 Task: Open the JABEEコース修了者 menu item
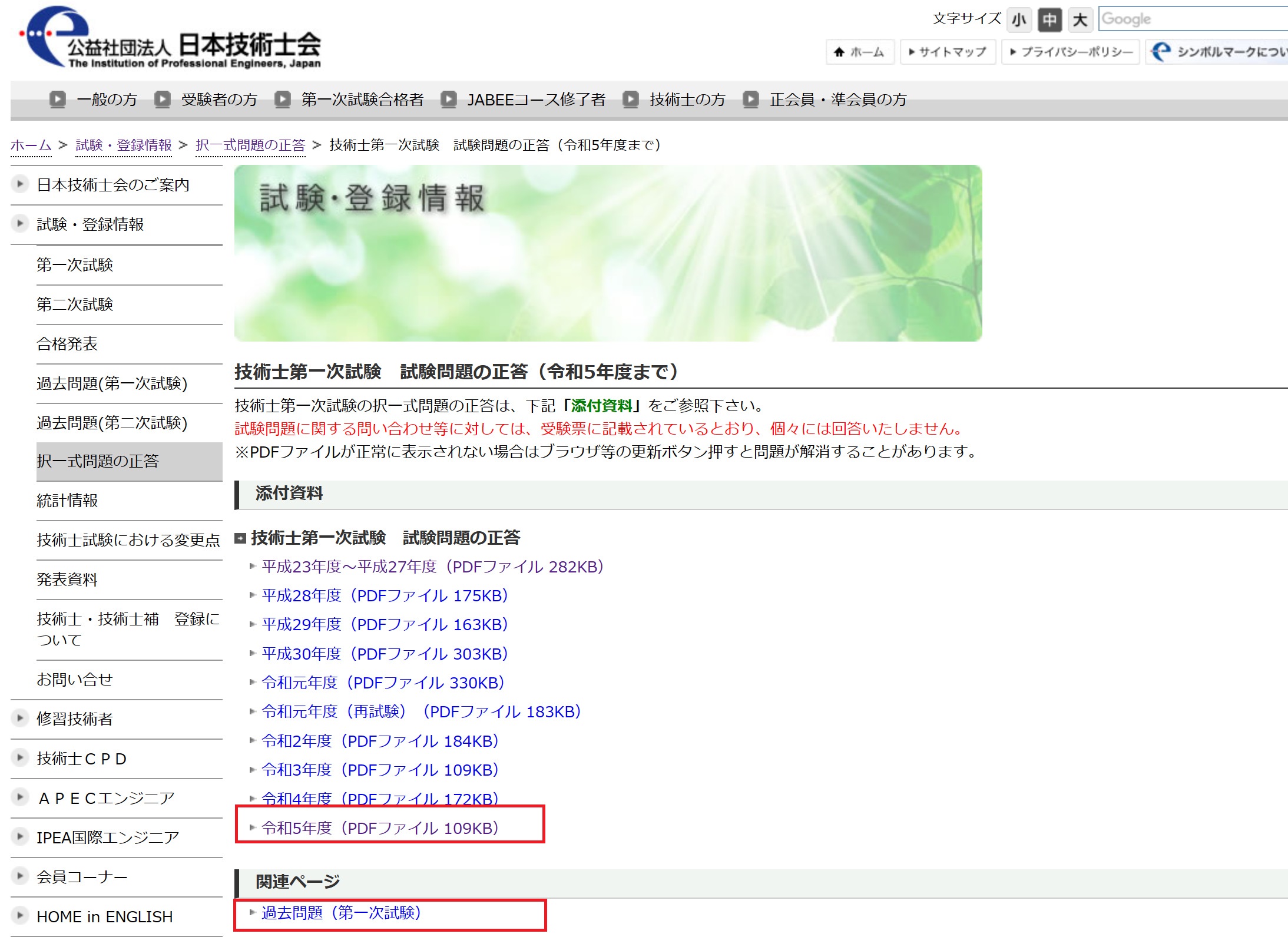(537, 100)
